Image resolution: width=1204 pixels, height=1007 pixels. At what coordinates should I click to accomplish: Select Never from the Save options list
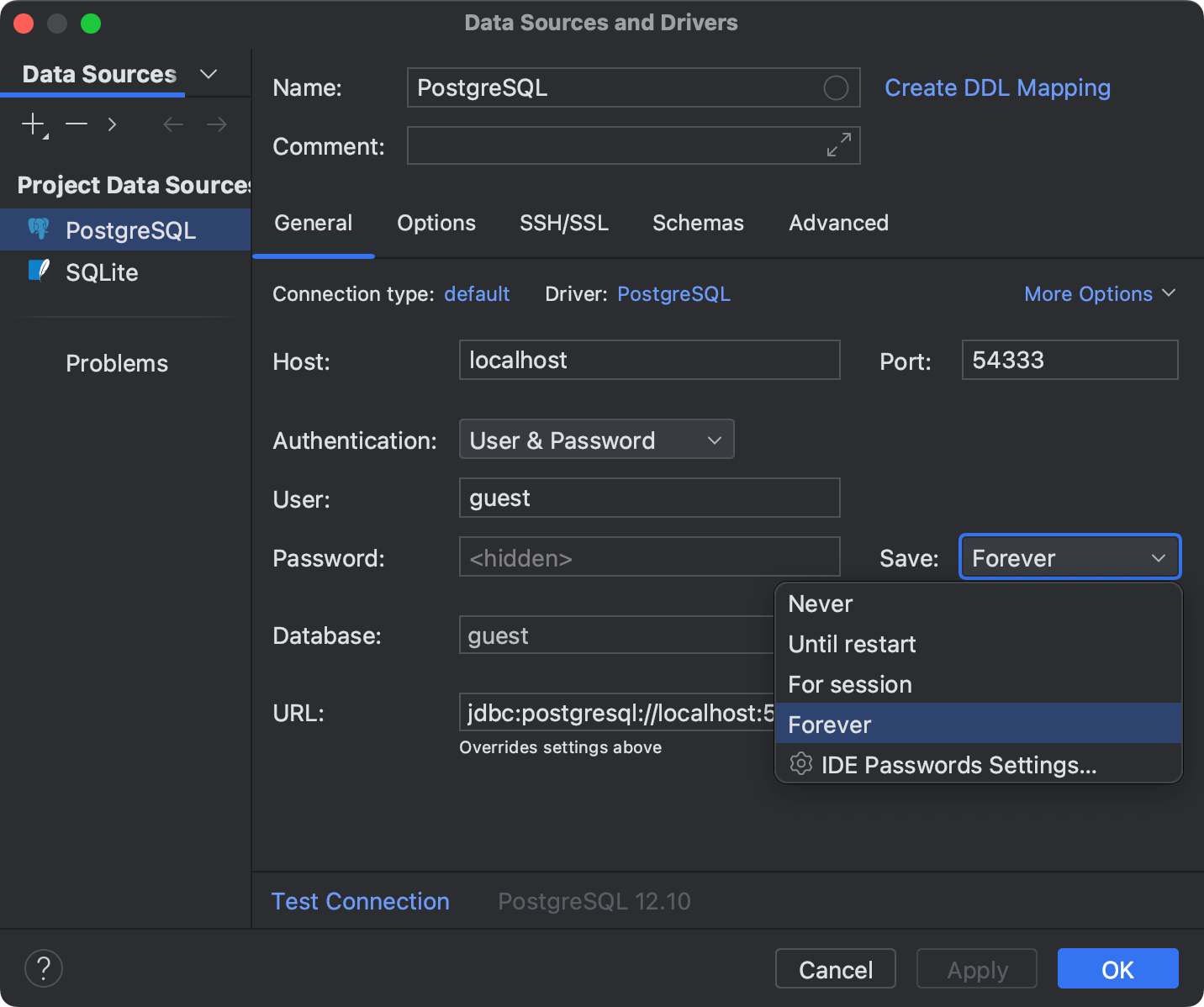[820, 604]
